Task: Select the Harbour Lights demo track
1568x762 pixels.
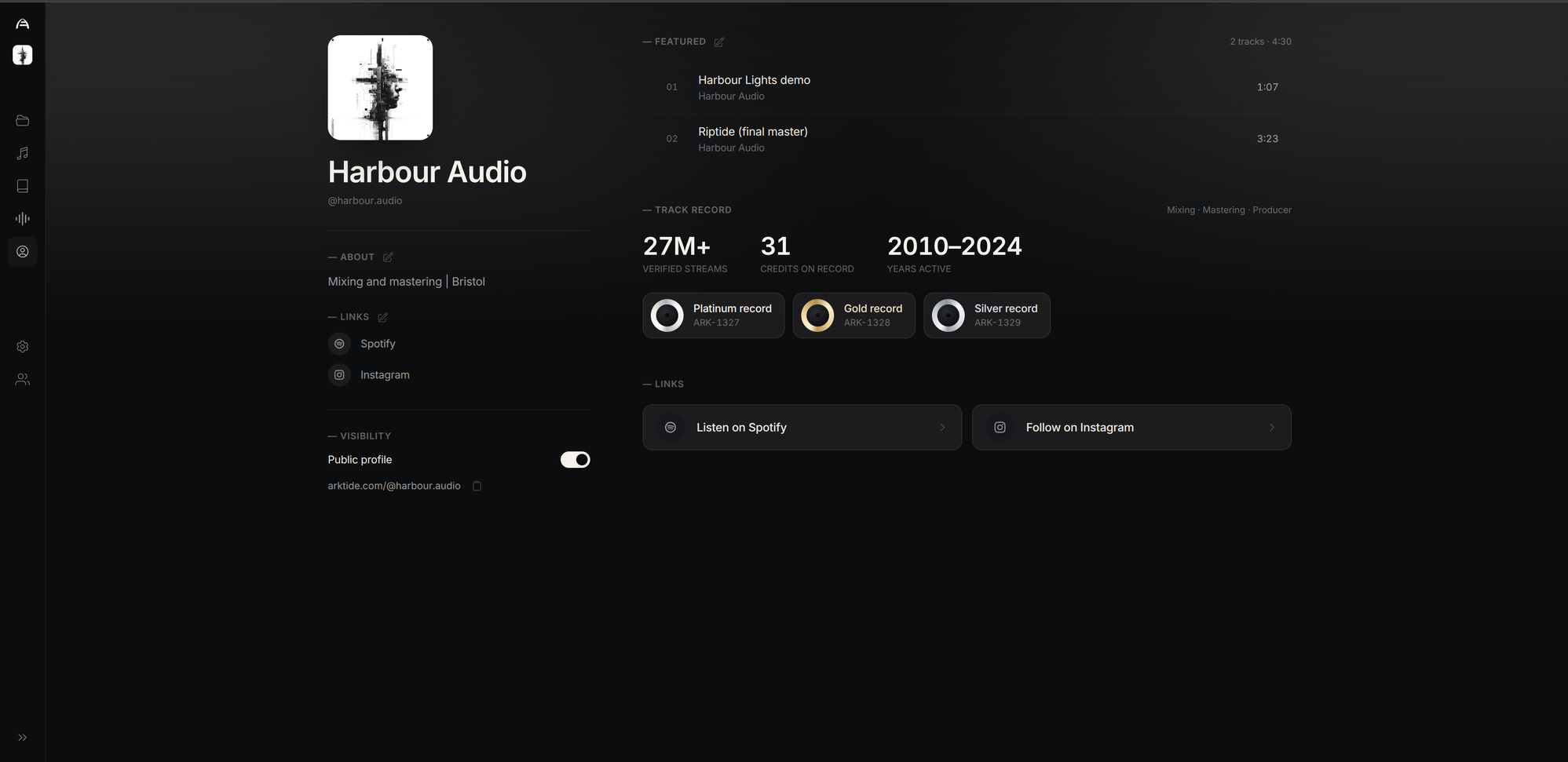Action: coord(967,87)
